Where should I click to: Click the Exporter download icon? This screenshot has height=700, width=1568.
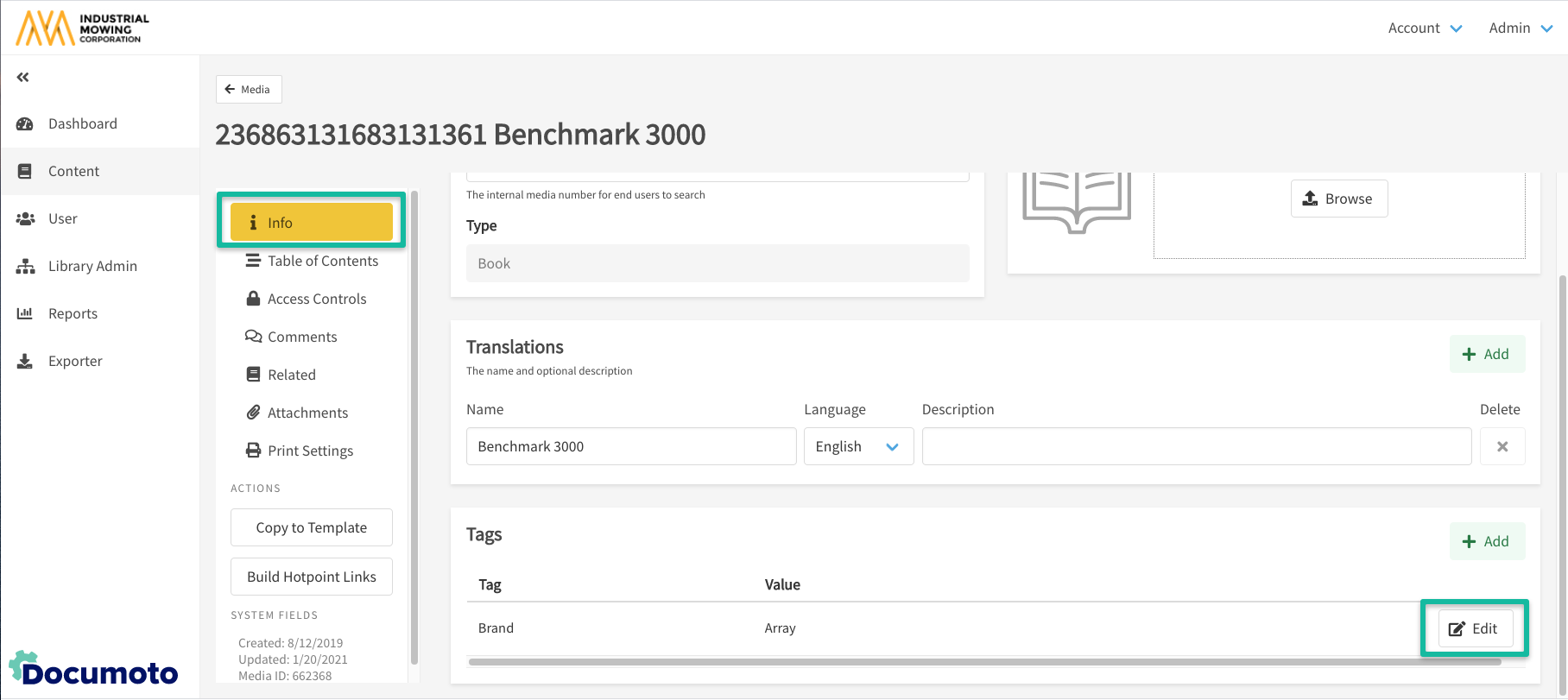(25, 362)
